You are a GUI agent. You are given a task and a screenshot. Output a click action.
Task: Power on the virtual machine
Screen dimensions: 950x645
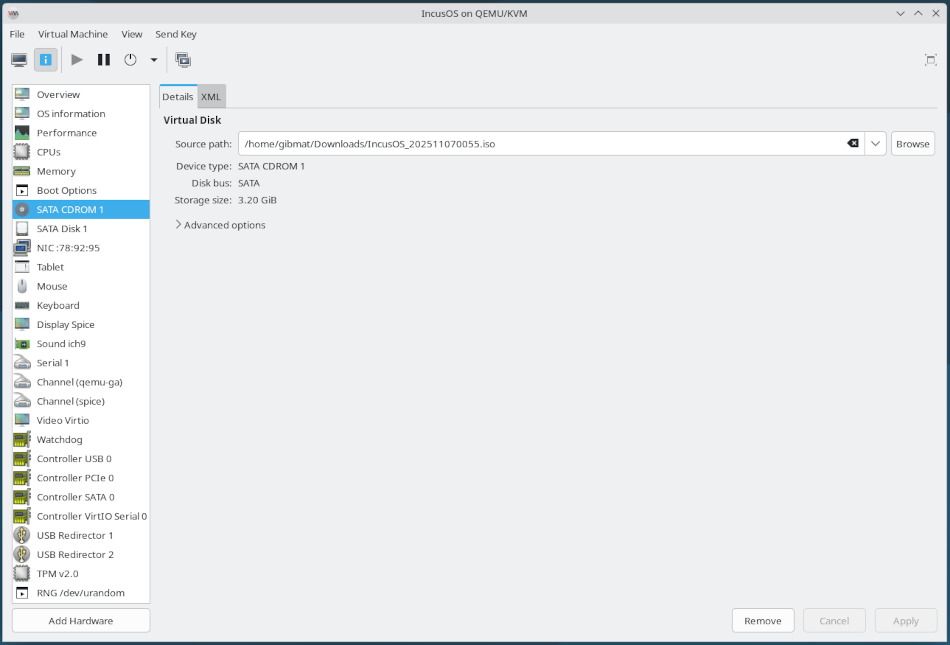76,59
